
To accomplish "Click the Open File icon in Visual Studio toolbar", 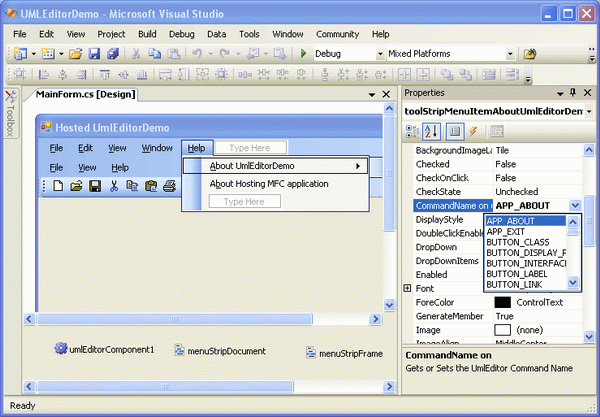I will (x=75, y=54).
